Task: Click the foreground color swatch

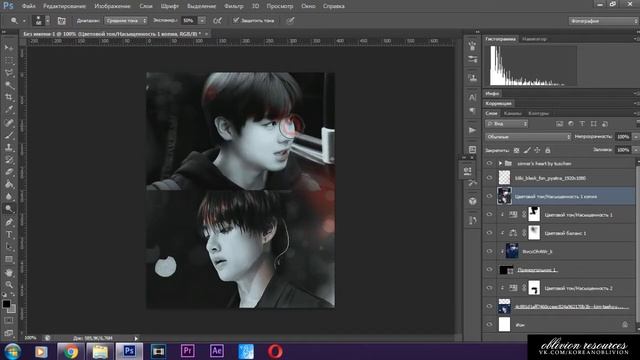Action: pos(6,304)
